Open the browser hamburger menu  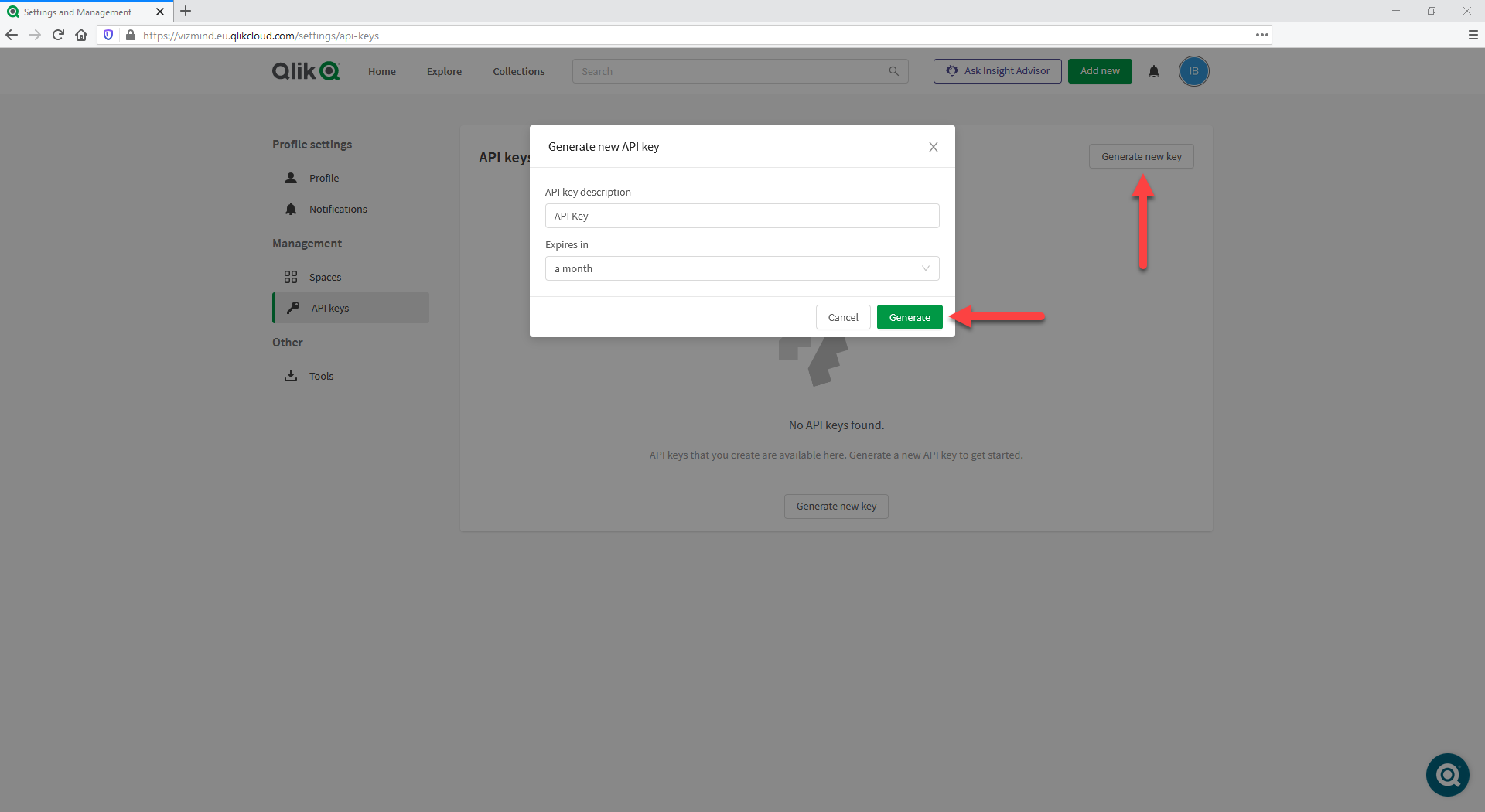coord(1473,35)
